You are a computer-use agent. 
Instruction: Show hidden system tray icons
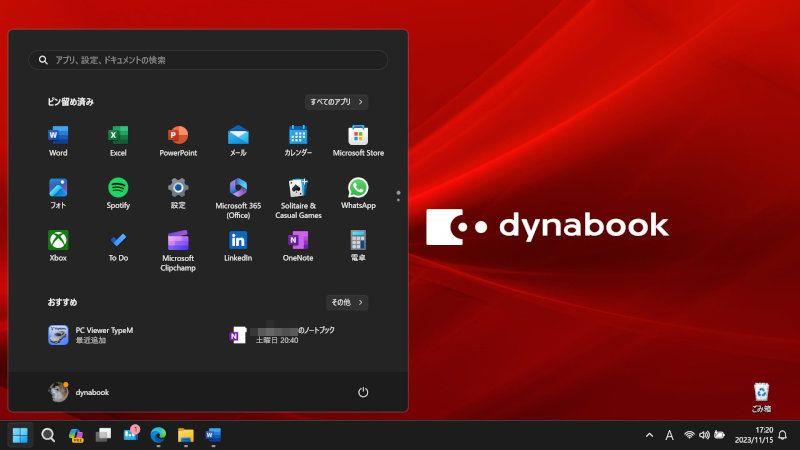tap(649, 435)
